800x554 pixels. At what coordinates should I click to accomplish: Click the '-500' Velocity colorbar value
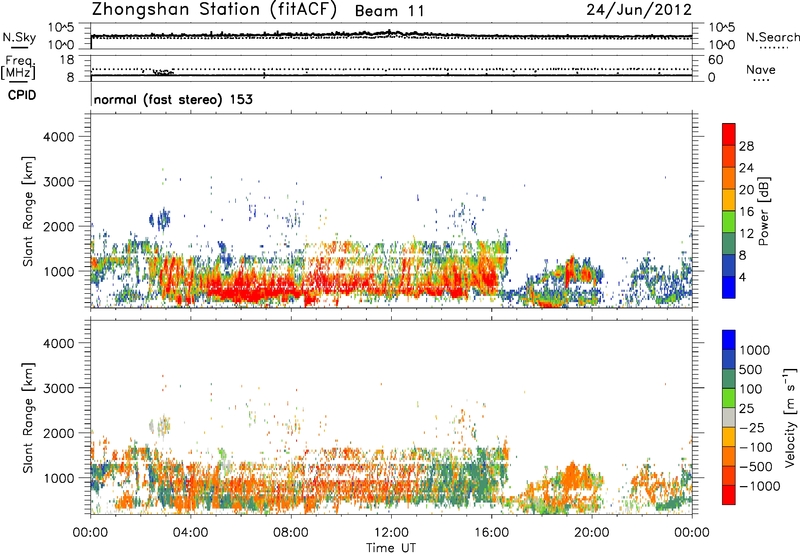[756, 467]
